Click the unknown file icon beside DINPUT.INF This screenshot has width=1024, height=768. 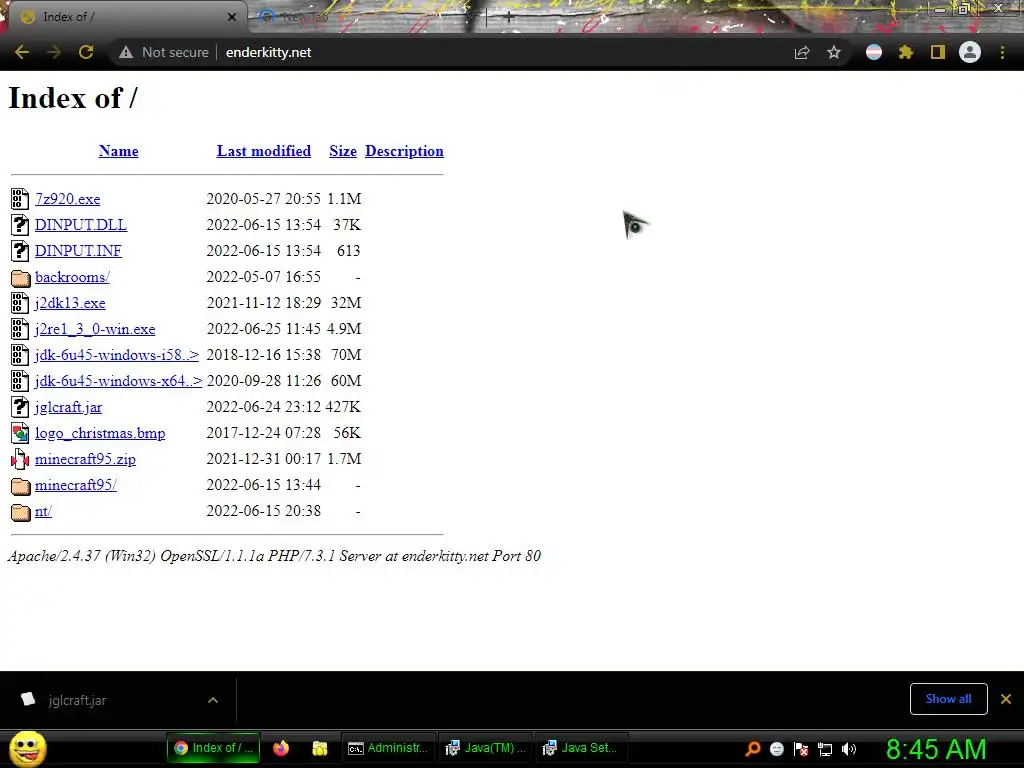click(x=20, y=251)
